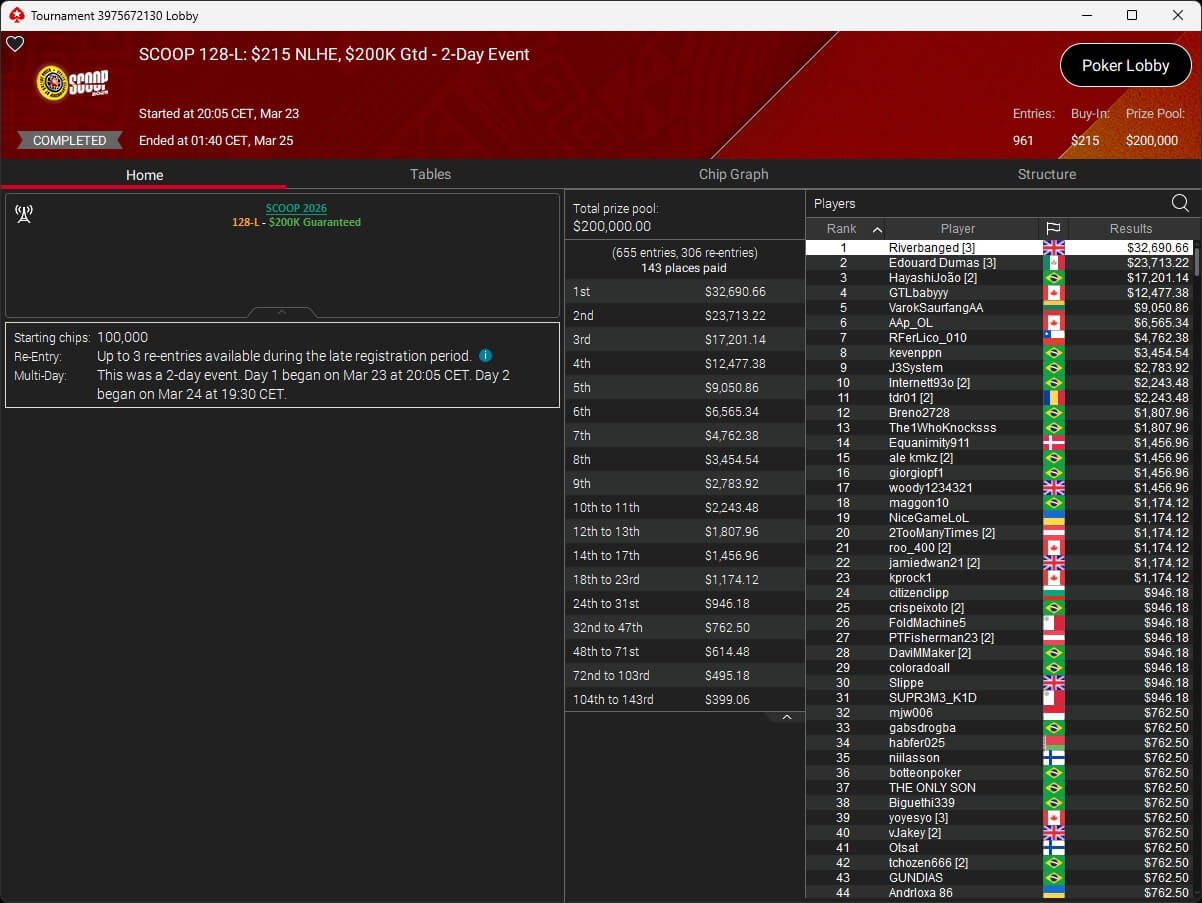Screen dimensions: 1202x903
Task: Open the Structure tab
Action: (1046, 174)
